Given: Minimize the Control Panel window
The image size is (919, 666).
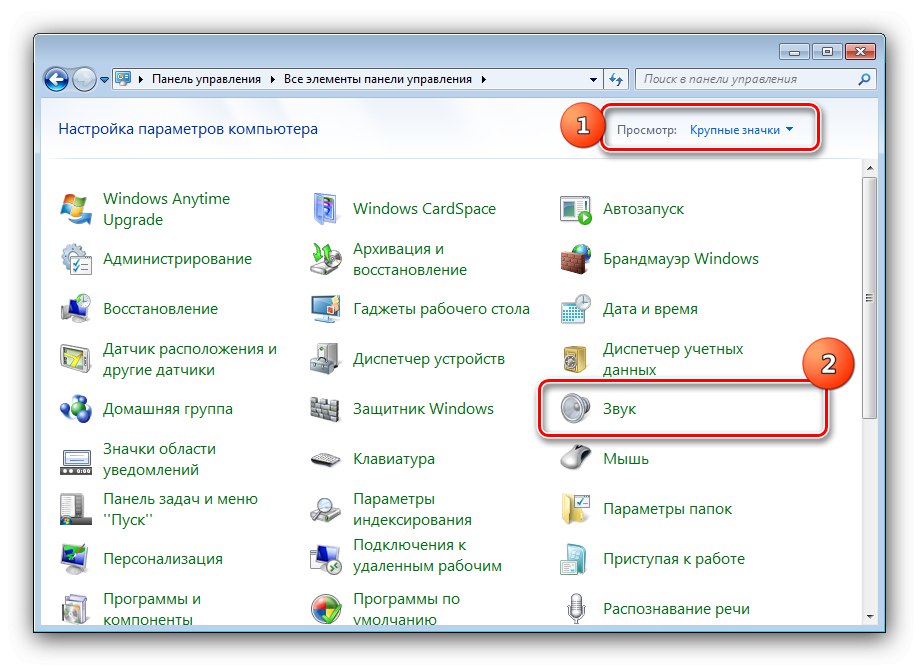Looking at the screenshot, I should 794,52.
